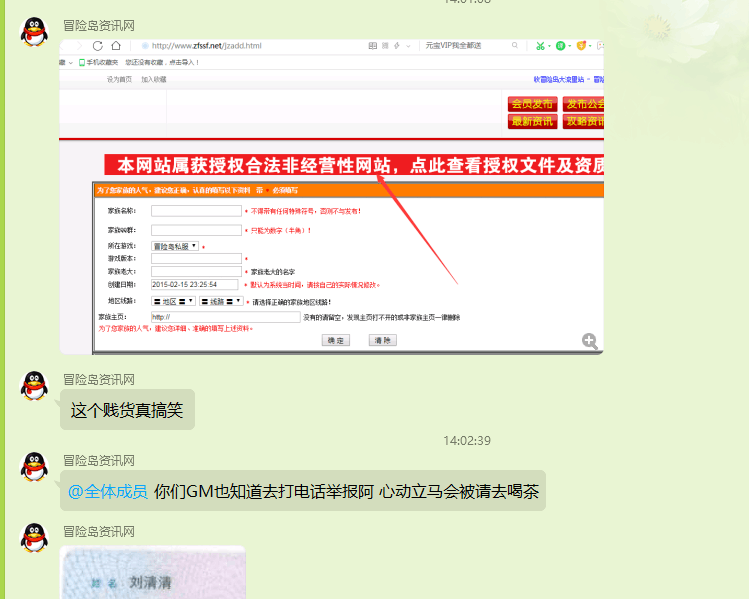Click the 家族名称 text input field
This screenshot has height=599, width=749.
point(196,211)
